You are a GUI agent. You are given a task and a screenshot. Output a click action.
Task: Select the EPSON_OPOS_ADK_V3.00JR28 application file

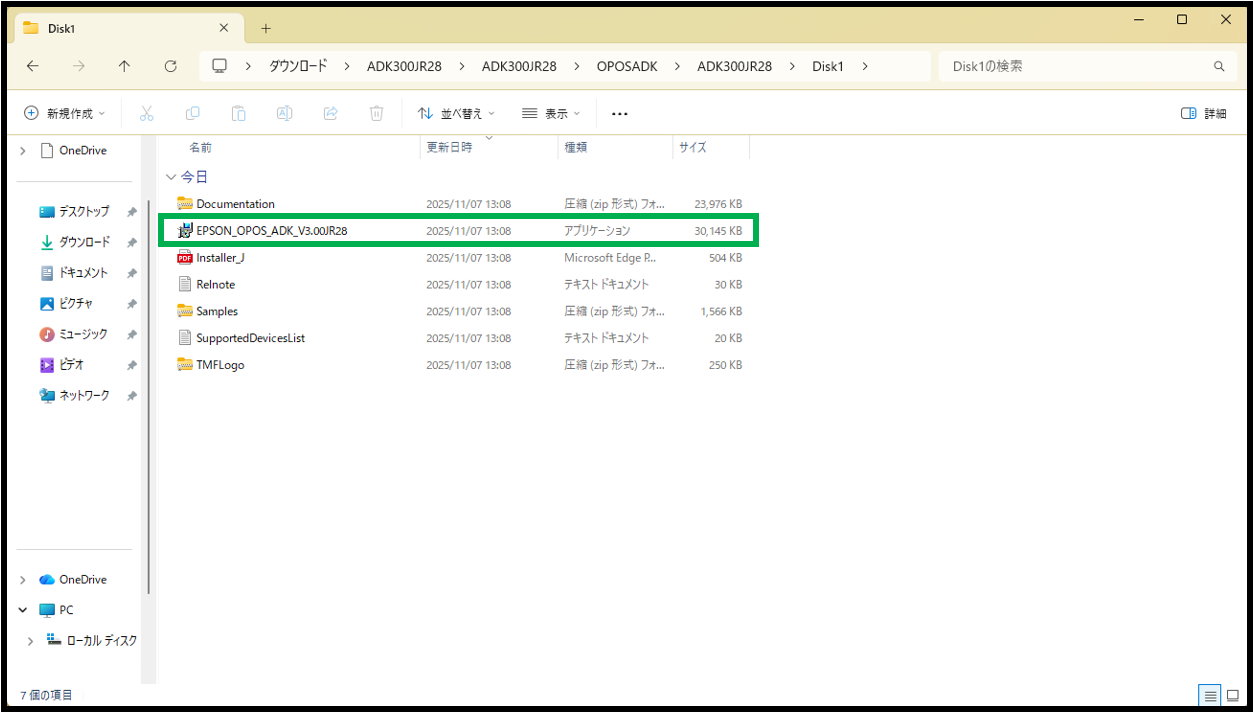[x=271, y=231]
